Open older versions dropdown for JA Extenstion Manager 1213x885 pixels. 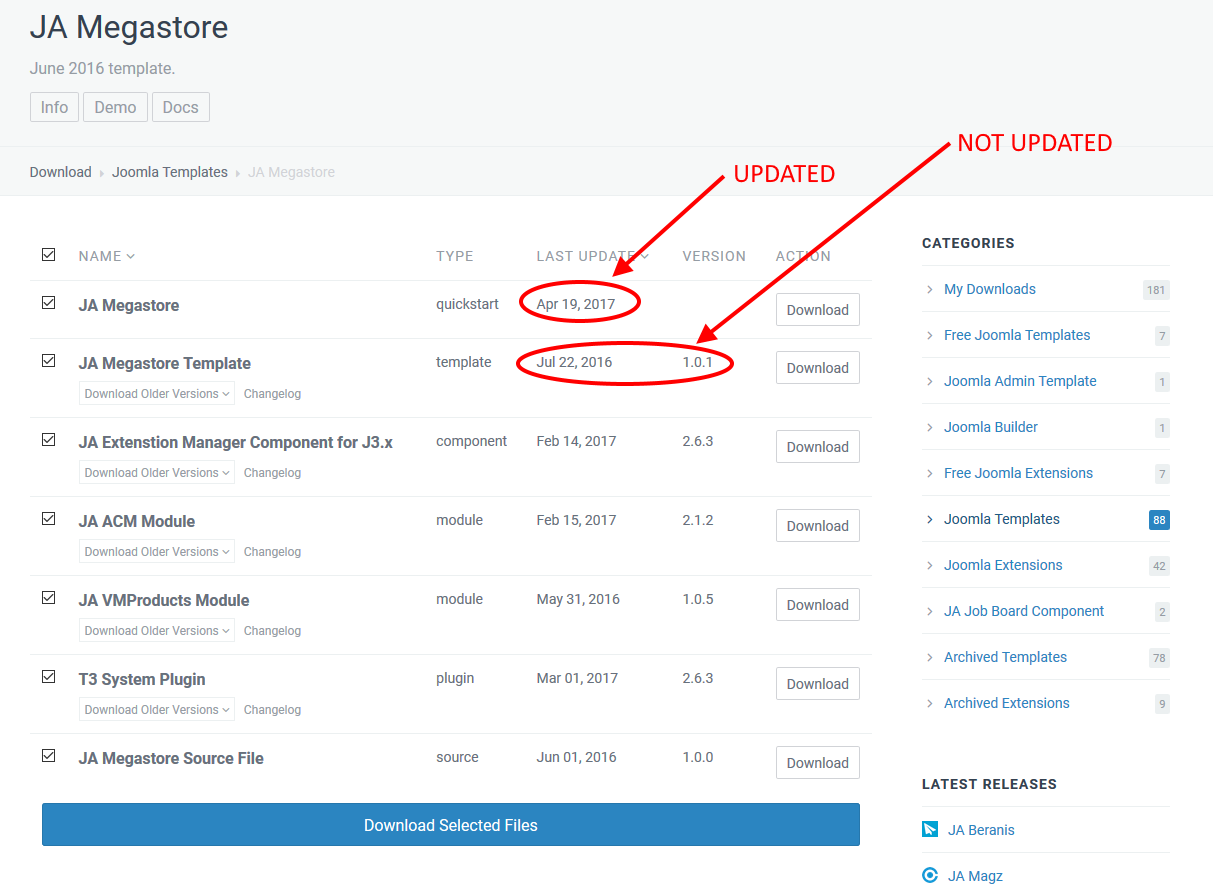[x=157, y=473]
